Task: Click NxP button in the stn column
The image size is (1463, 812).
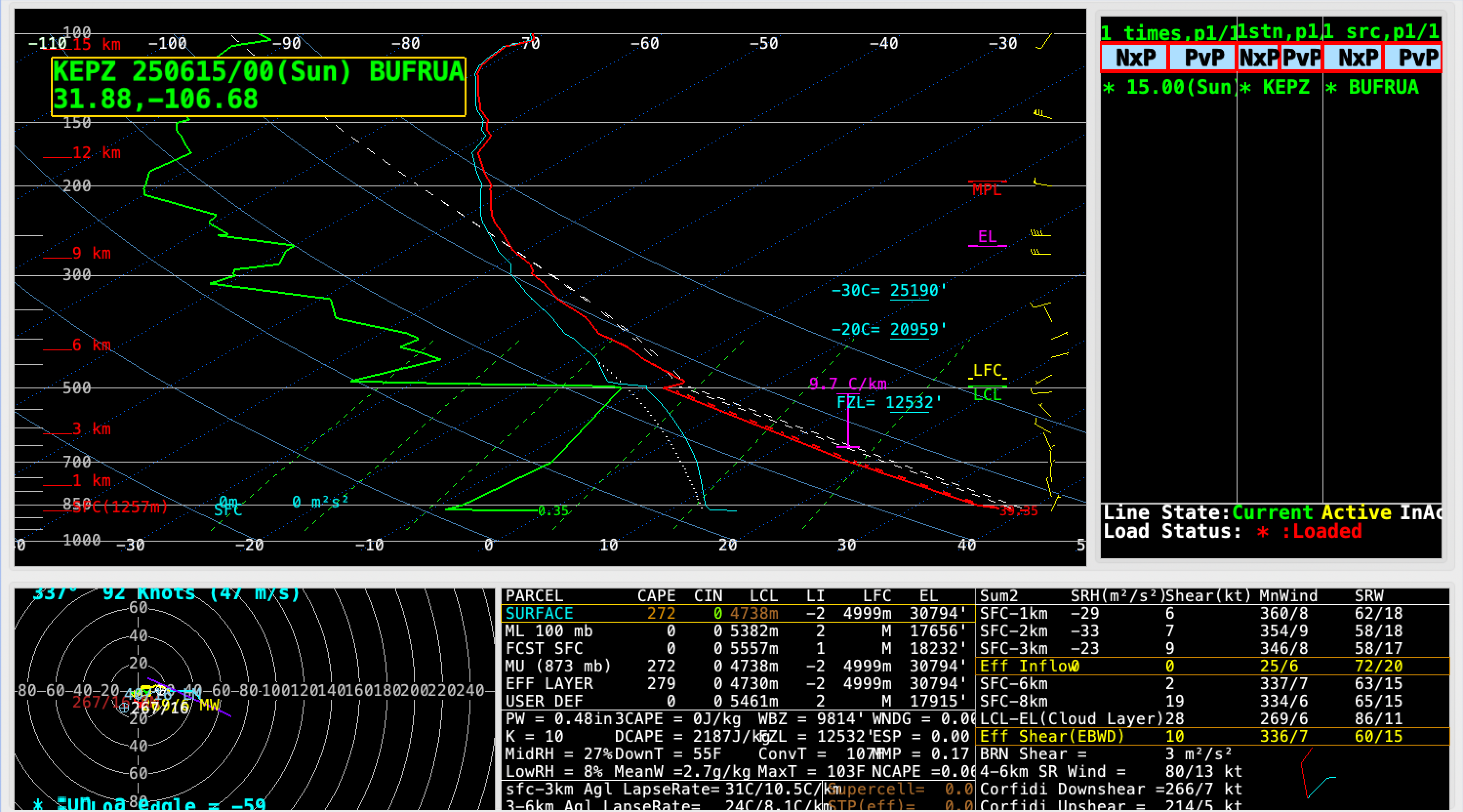Action: point(1258,58)
